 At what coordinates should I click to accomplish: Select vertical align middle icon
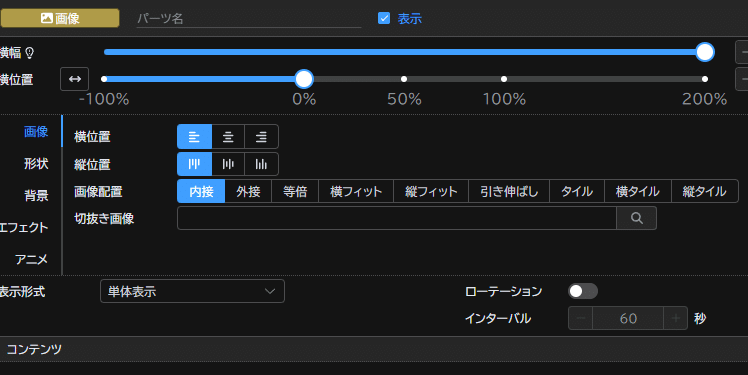click(x=228, y=164)
